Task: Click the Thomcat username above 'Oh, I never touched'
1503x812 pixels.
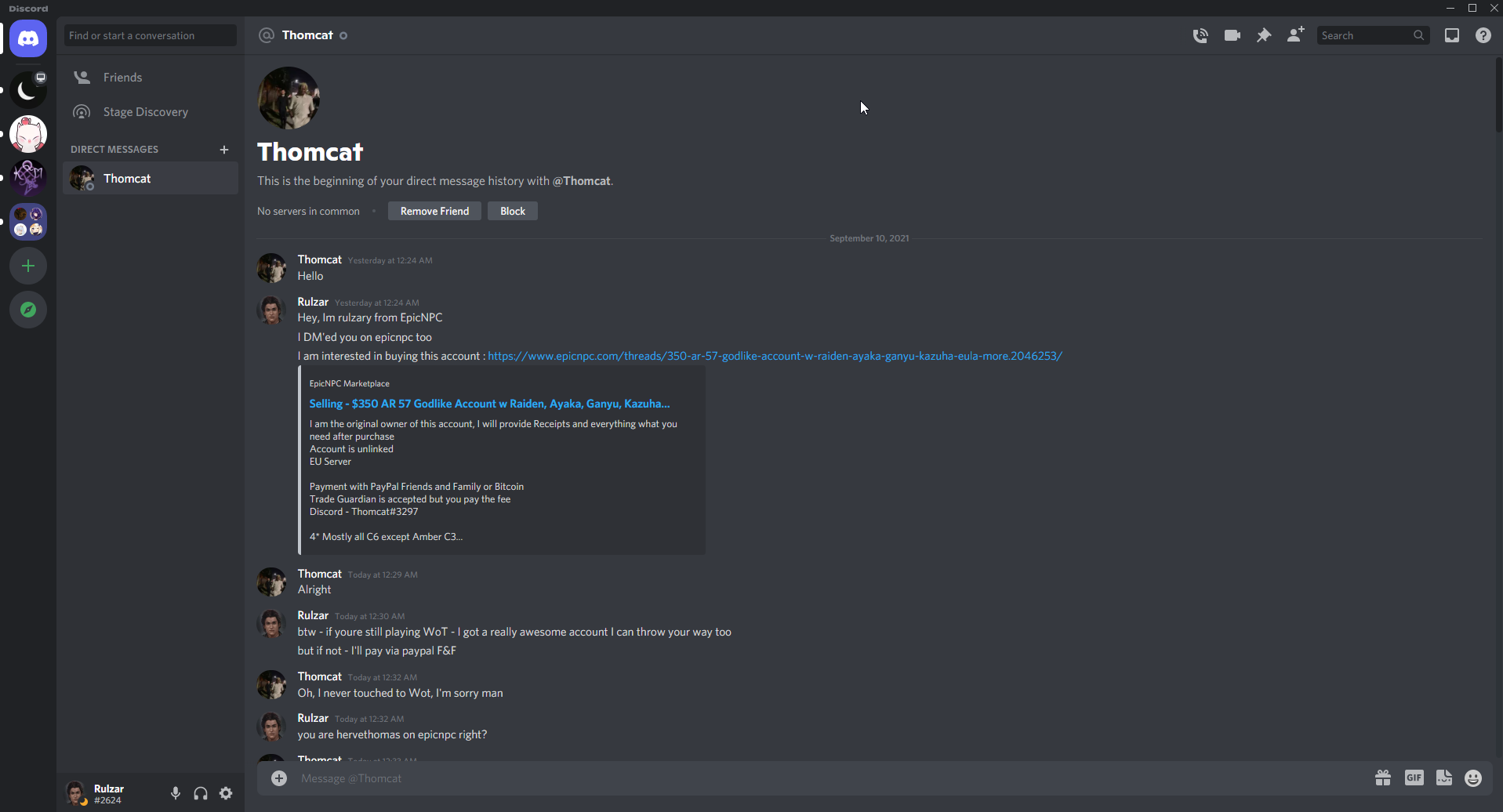Action: (x=319, y=676)
